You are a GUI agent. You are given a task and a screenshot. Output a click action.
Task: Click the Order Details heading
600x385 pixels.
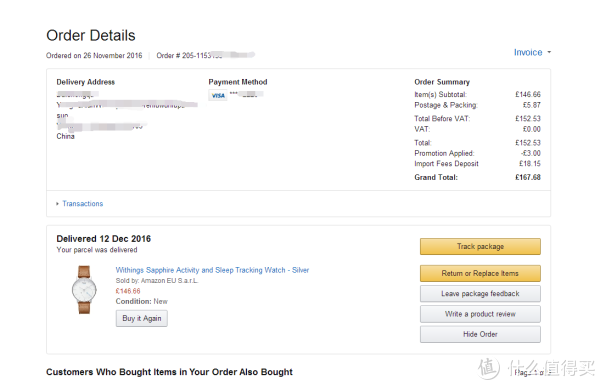[x=91, y=36]
